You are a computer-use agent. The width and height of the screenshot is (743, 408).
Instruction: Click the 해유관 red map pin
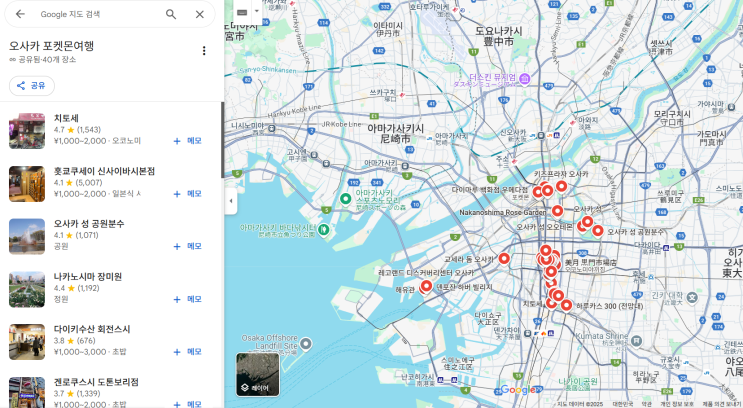(426, 286)
